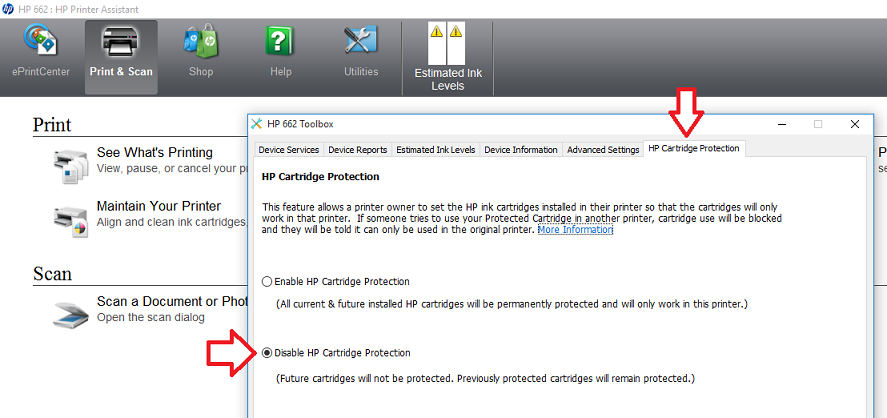
Task: Click the bold HP Cartridge Protection heading
Action: click(x=320, y=177)
